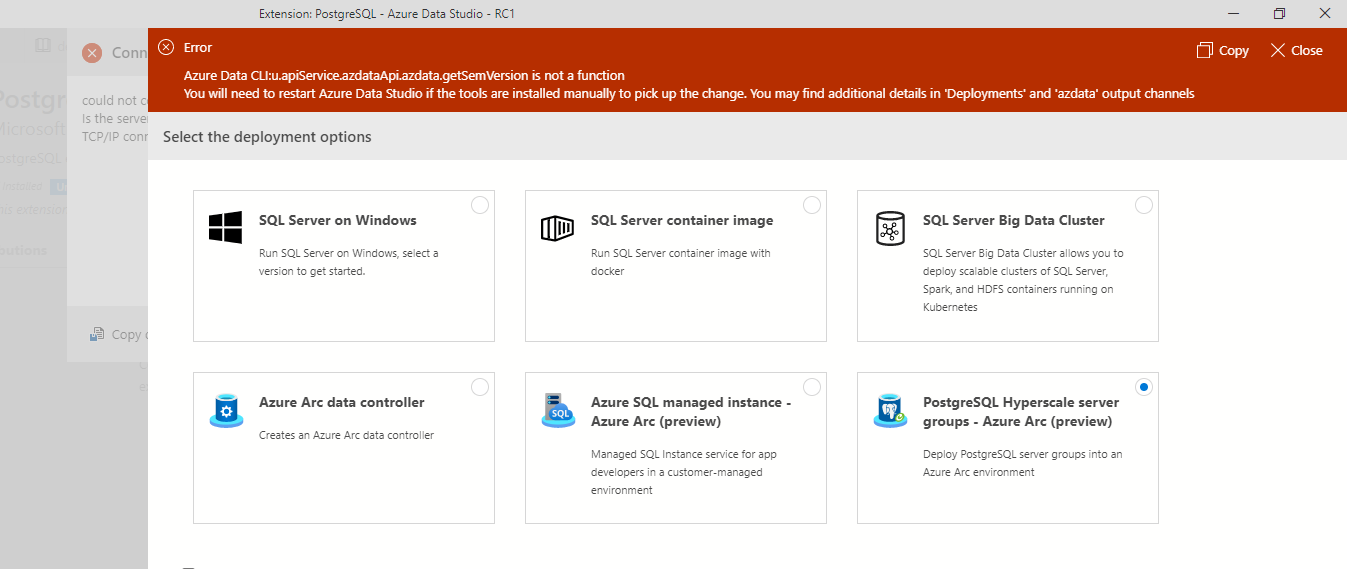
Task: Click 'SQL Server container image' card title
Action: tap(682, 220)
